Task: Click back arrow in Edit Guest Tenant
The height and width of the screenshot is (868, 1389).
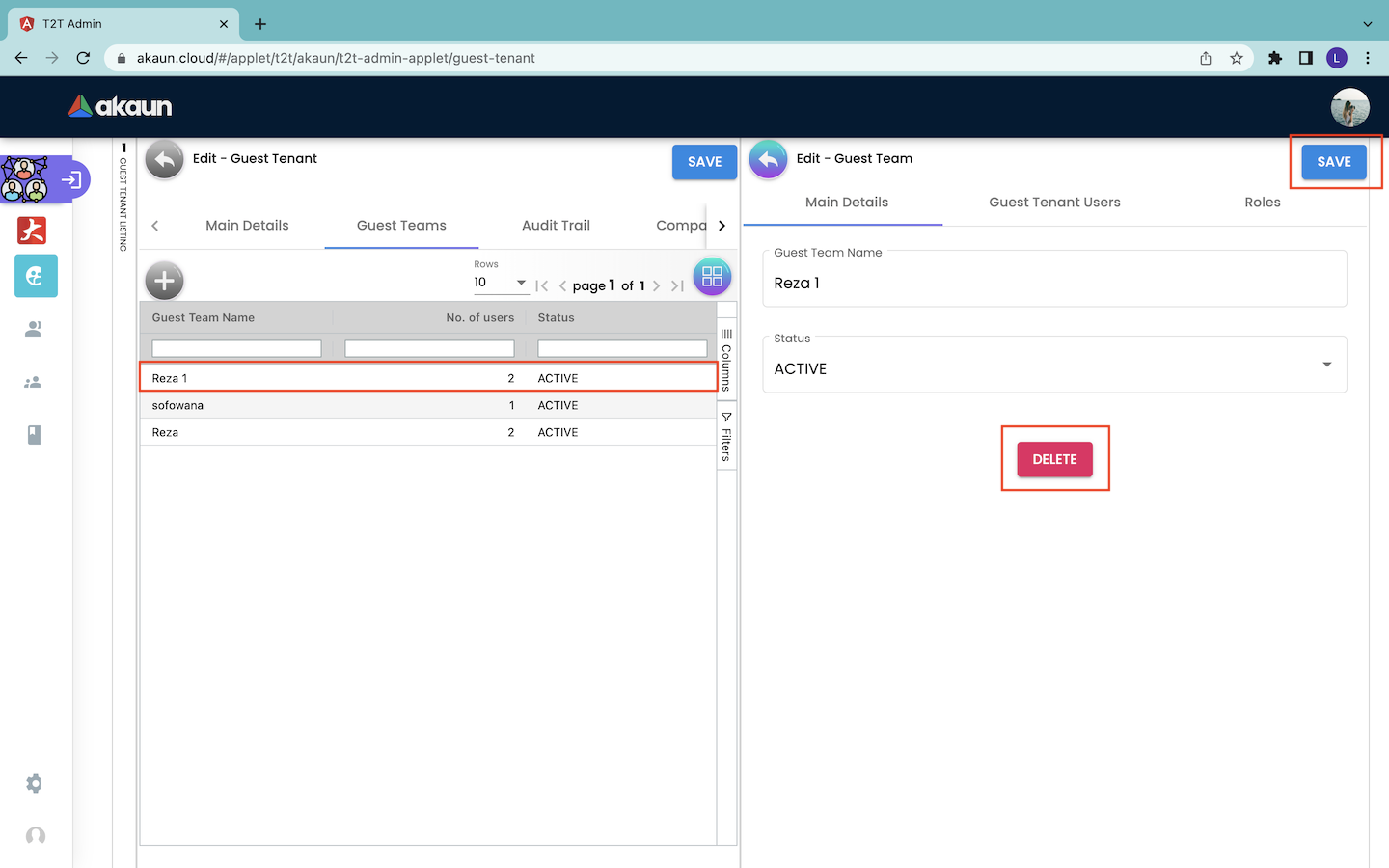Action: pyautogui.click(x=165, y=160)
